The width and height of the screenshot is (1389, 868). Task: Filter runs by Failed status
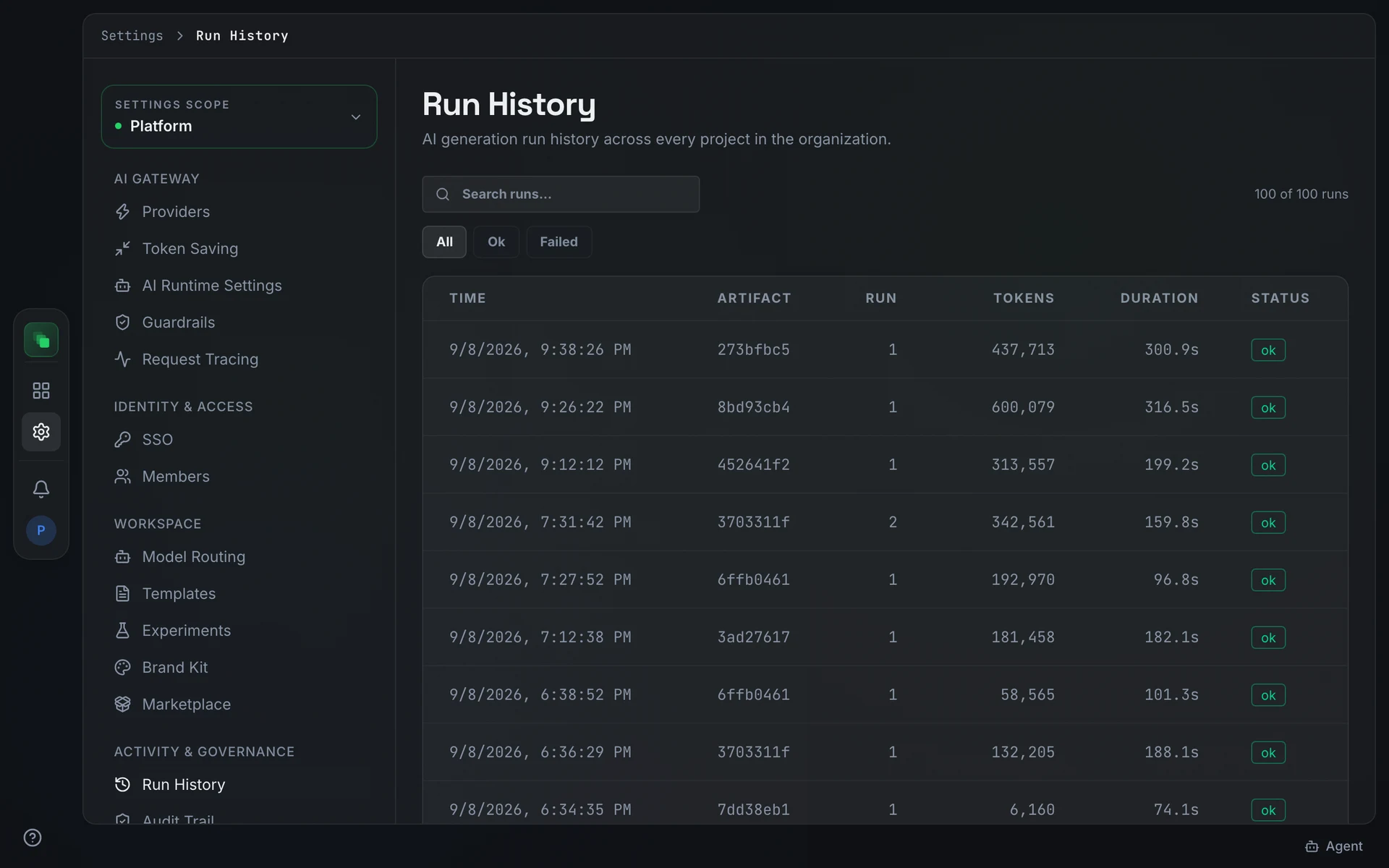(558, 242)
